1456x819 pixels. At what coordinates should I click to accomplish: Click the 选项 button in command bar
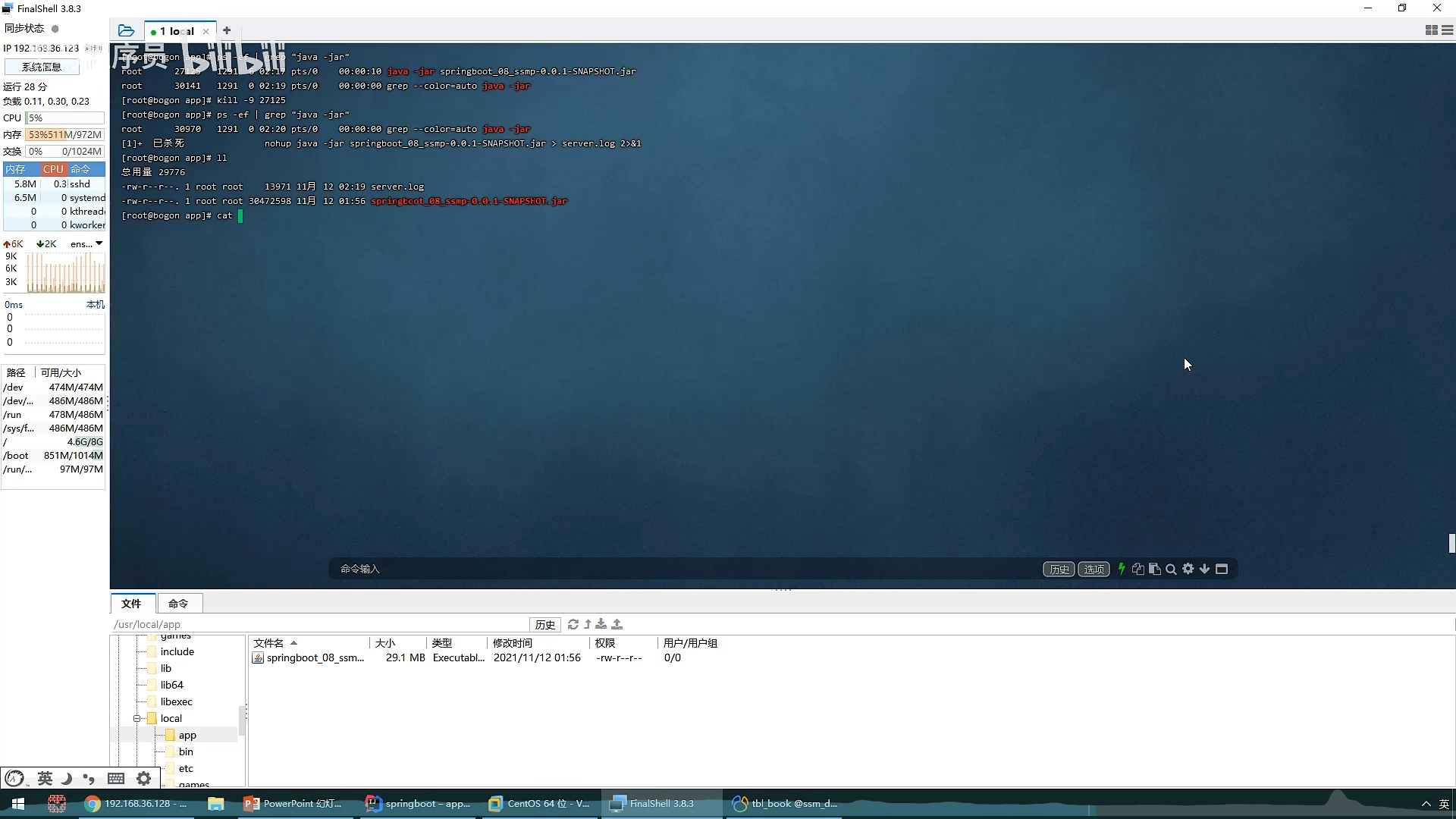pos(1094,570)
